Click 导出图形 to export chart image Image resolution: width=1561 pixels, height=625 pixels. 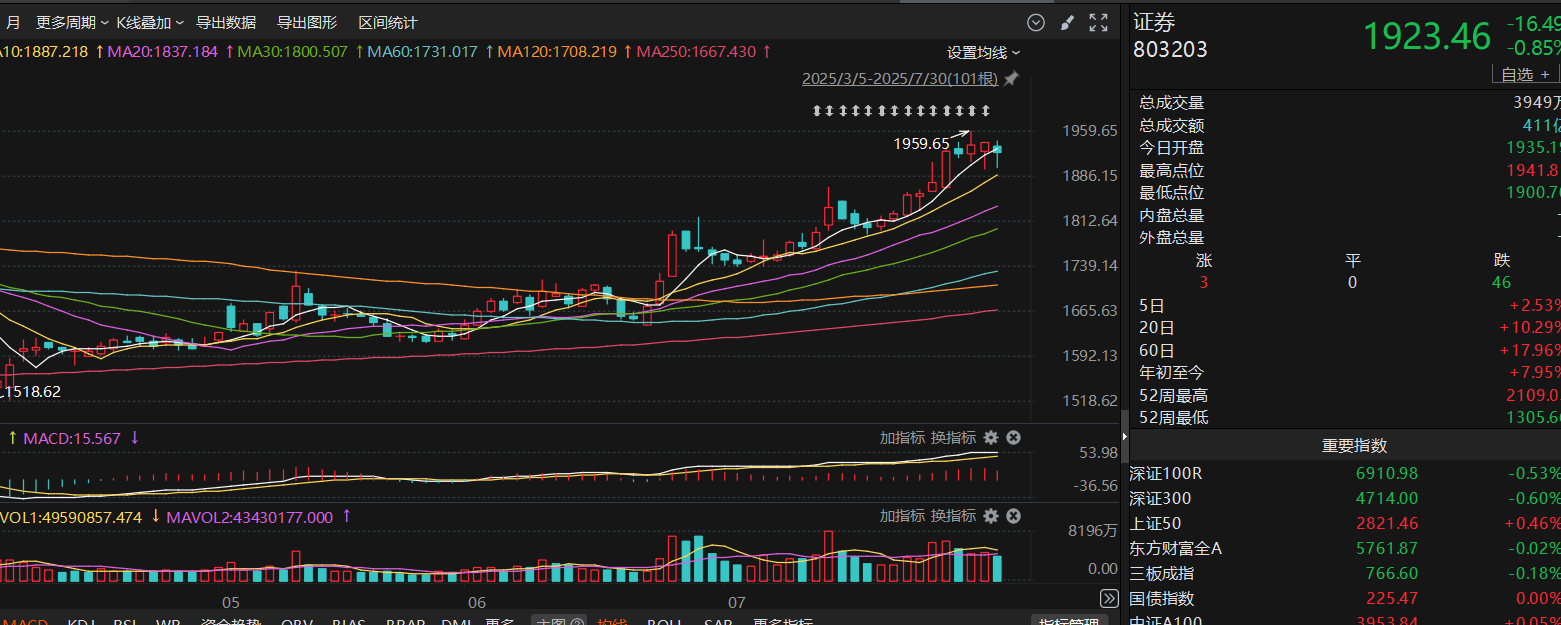click(307, 22)
